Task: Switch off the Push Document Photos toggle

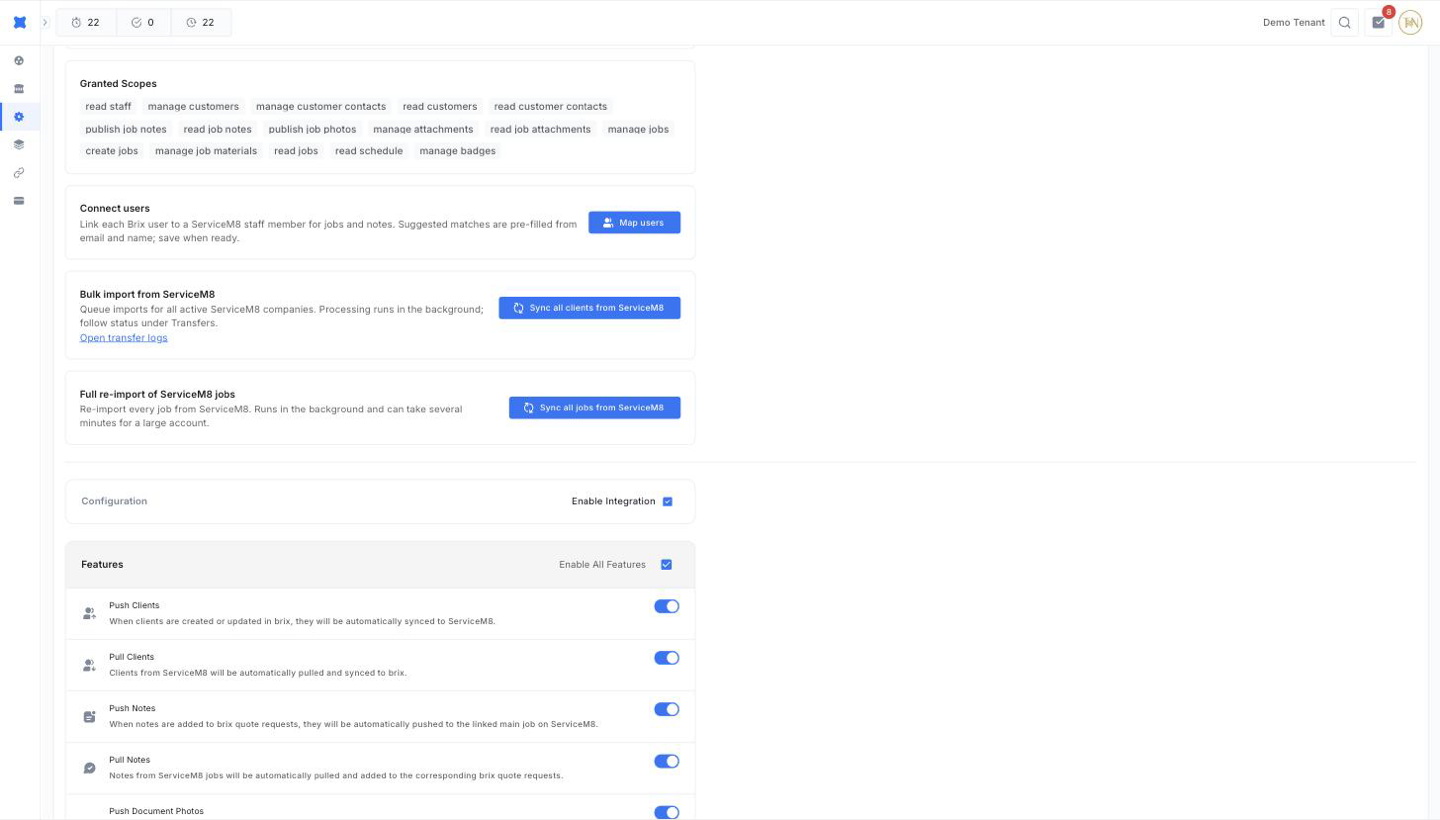Action: click(667, 813)
